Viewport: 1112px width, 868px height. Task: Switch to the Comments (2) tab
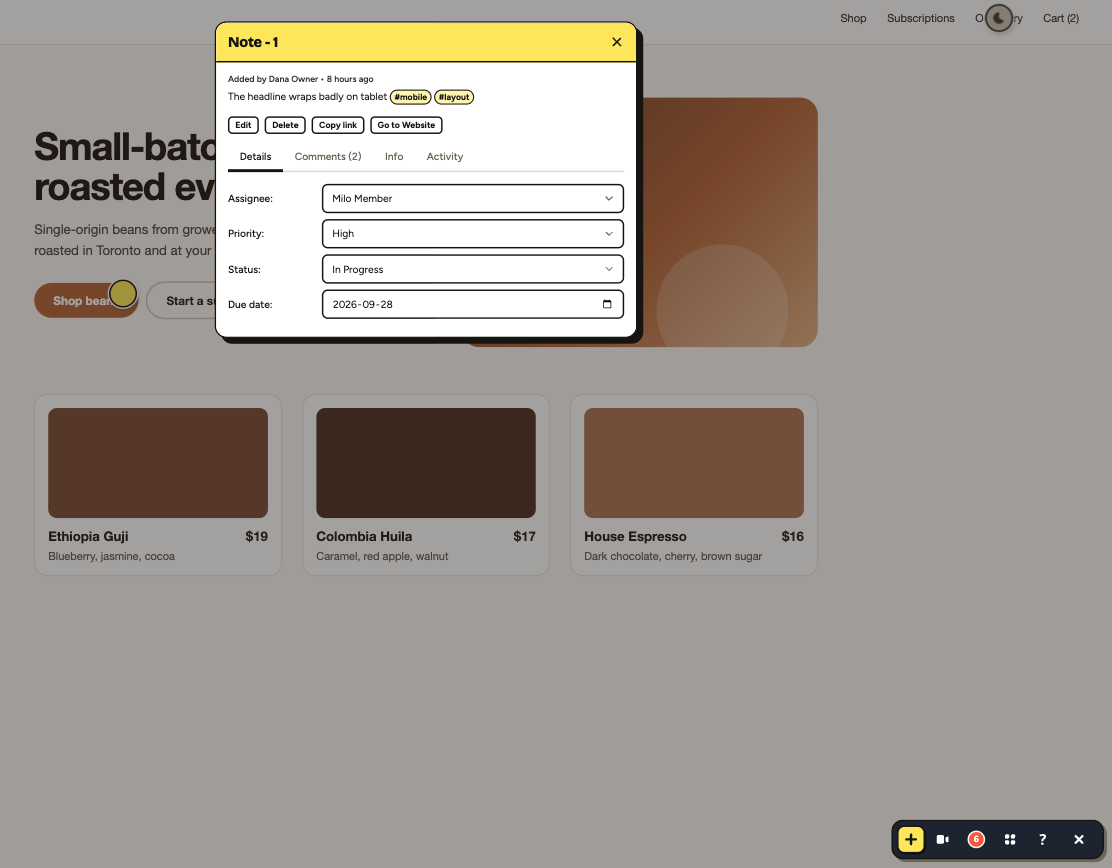[x=328, y=157]
